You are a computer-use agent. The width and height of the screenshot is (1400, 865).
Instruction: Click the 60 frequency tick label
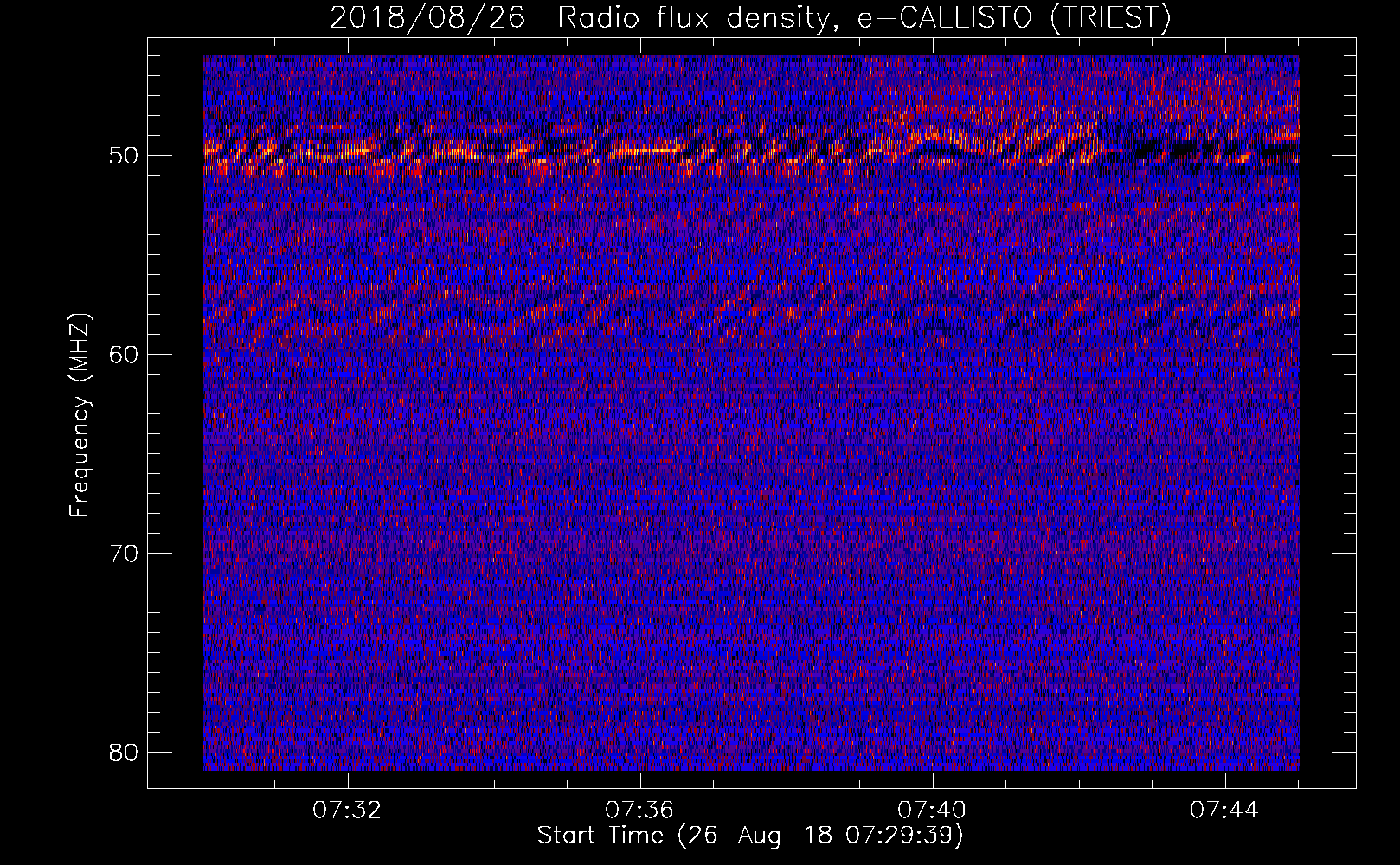click(x=124, y=354)
